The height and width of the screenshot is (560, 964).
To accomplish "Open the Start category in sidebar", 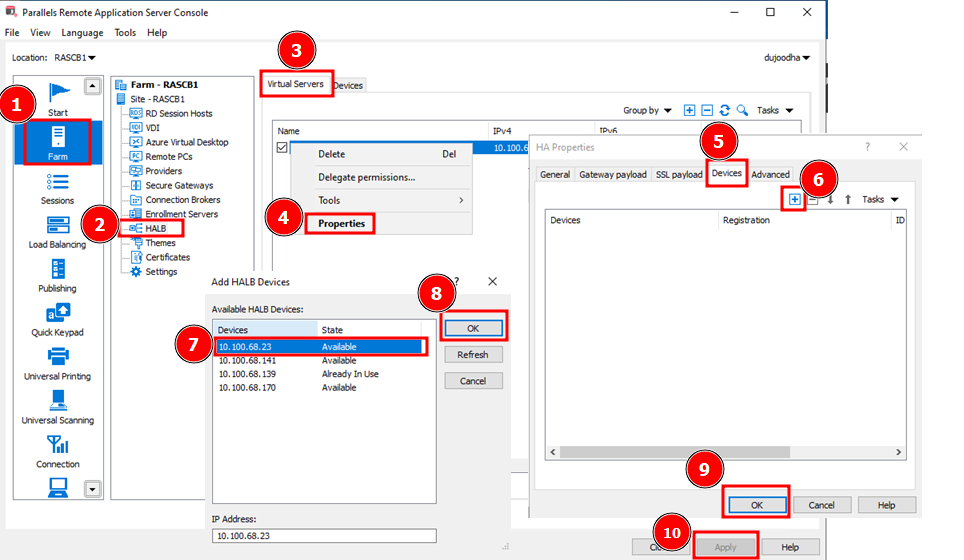I will (58, 100).
